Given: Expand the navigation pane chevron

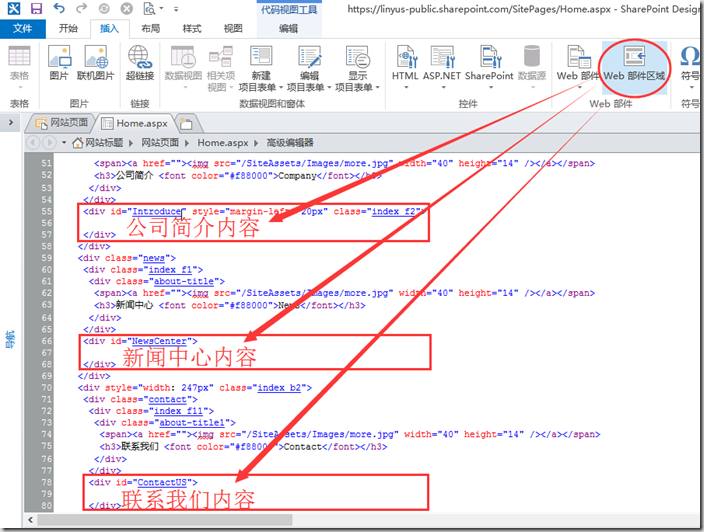Looking at the screenshot, I should tap(11, 122).
